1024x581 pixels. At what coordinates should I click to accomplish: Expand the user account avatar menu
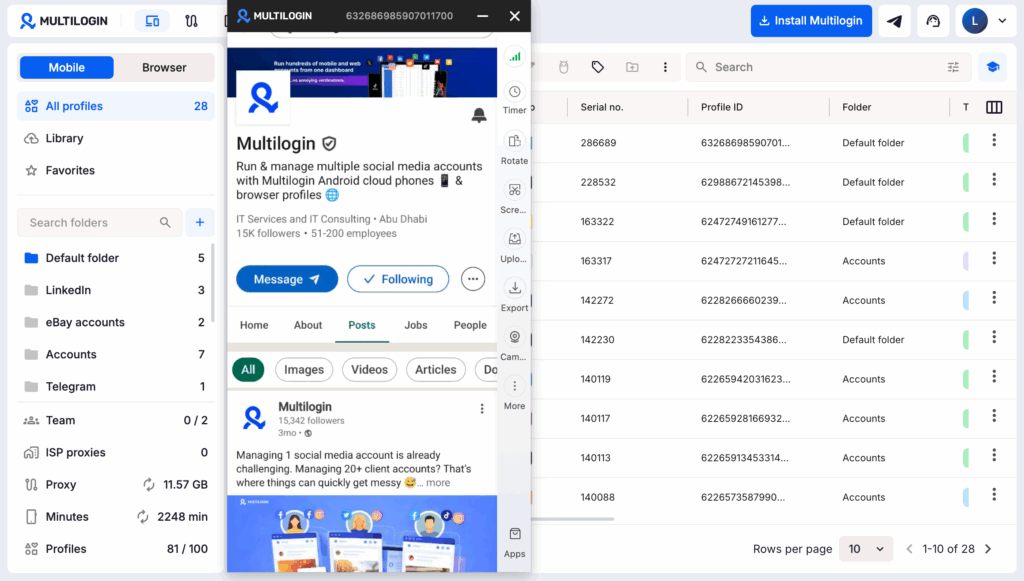(985, 21)
